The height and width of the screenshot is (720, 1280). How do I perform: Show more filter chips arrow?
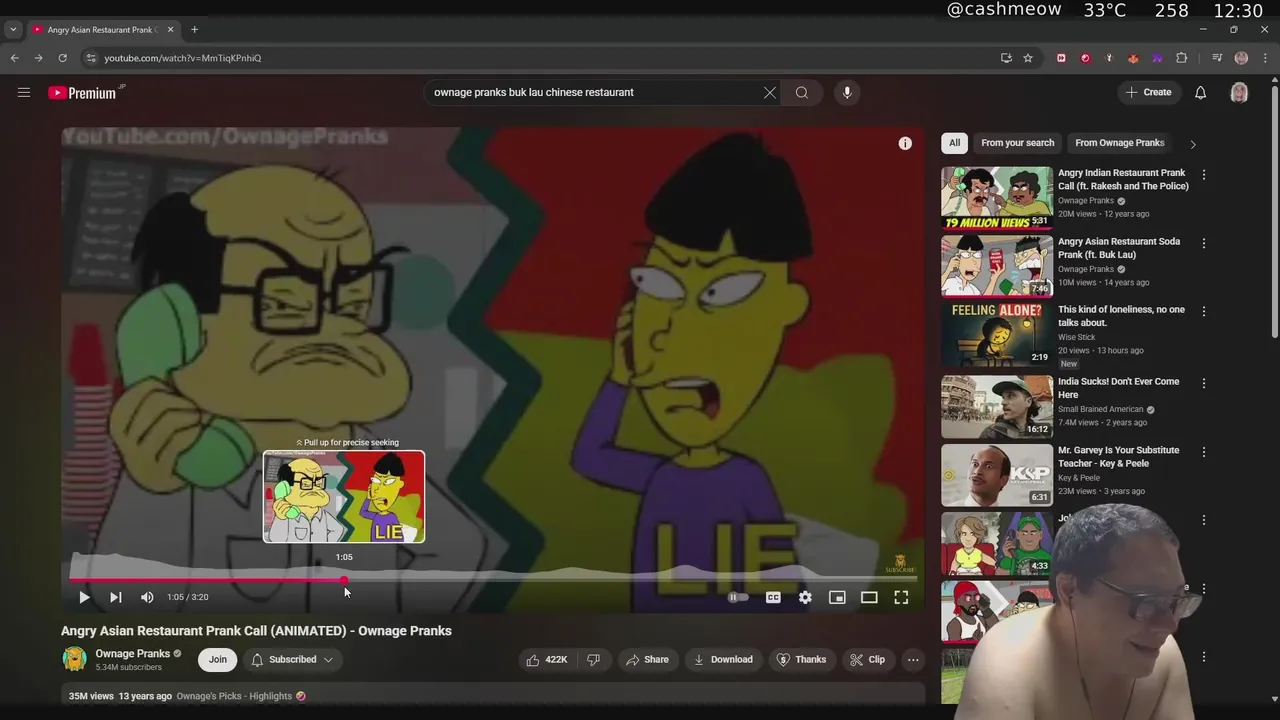click(x=1192, y=144)
